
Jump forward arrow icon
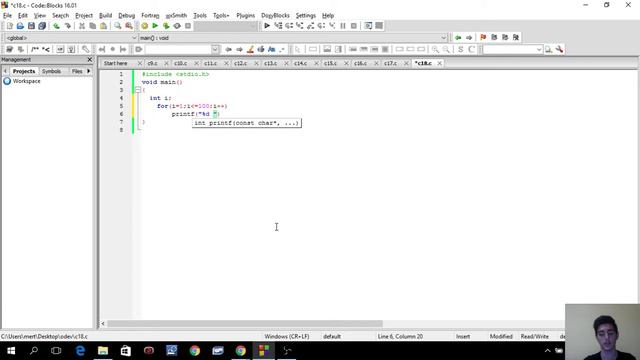(x=469, y=38)
